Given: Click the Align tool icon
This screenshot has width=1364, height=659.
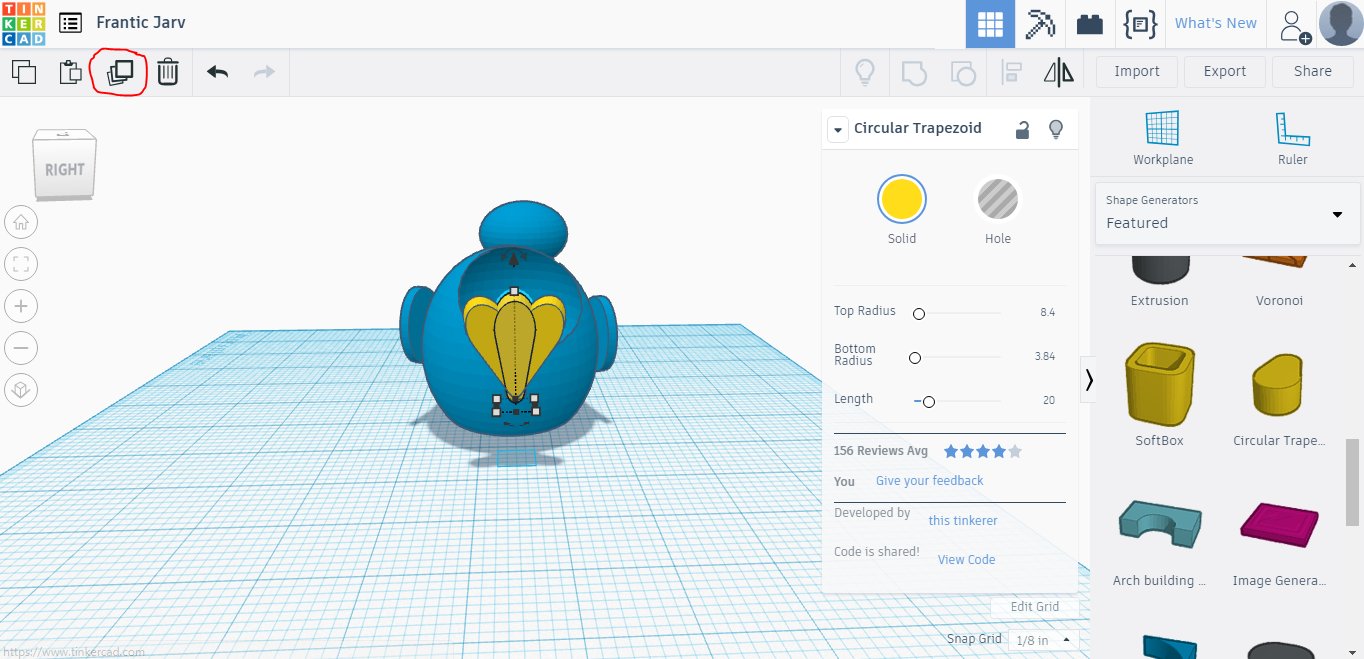Looking at the screenshot, I should [1011, 72].
